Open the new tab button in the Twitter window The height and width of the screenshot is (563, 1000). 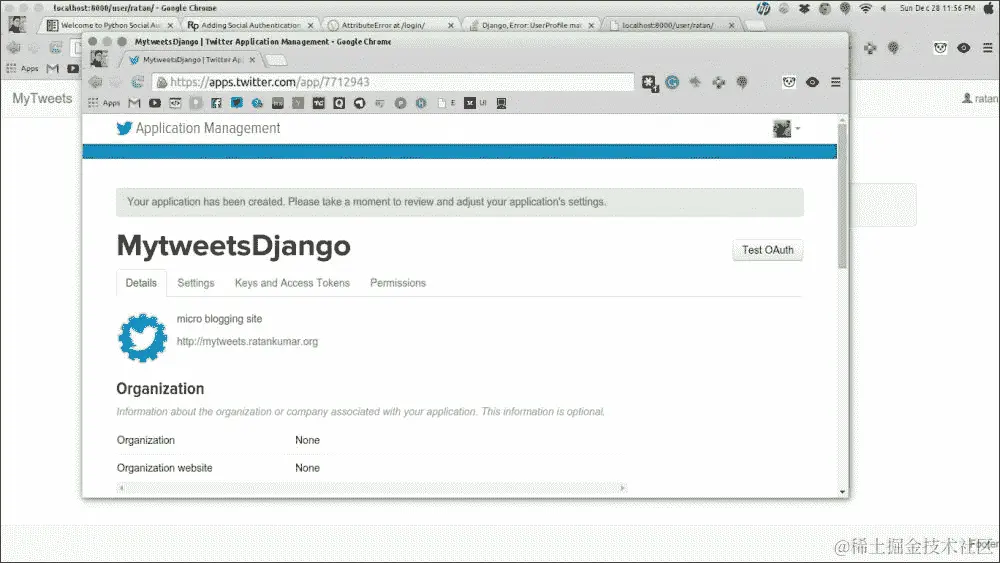pos(276,60)
